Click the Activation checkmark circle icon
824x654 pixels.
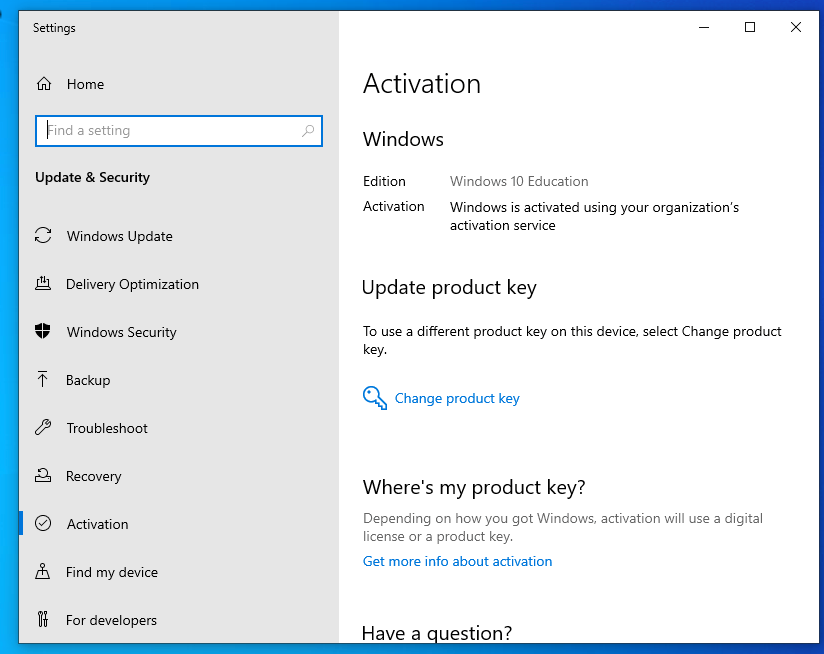click(43, 523)
